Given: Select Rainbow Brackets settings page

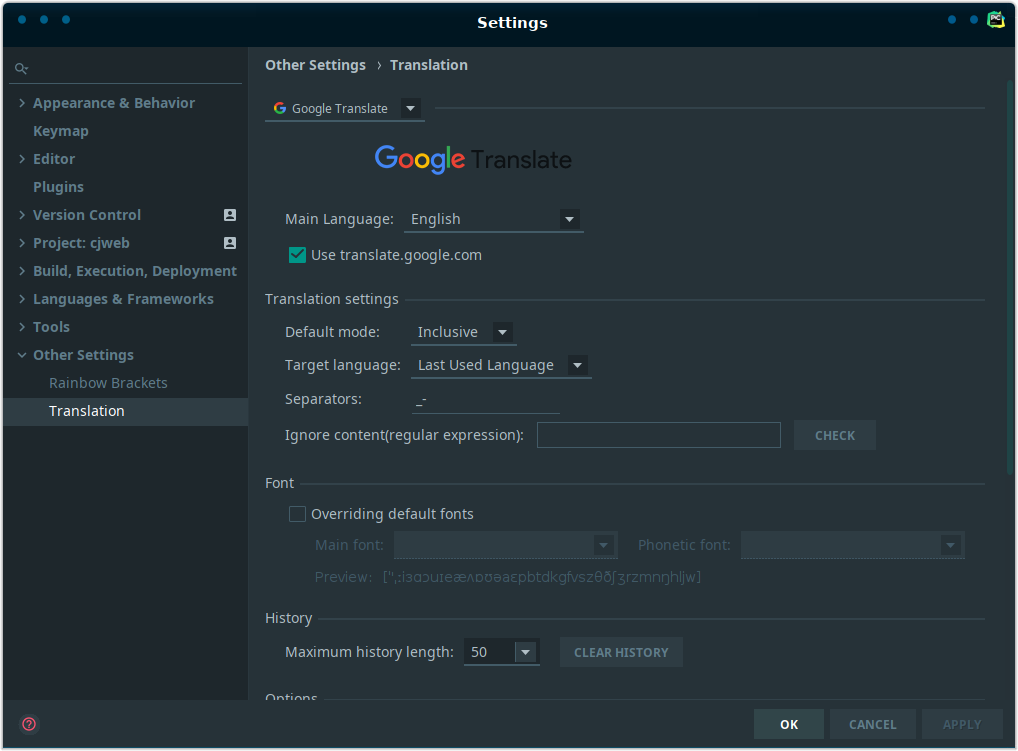Looking at the screenshot, I should tap(108, 383).
